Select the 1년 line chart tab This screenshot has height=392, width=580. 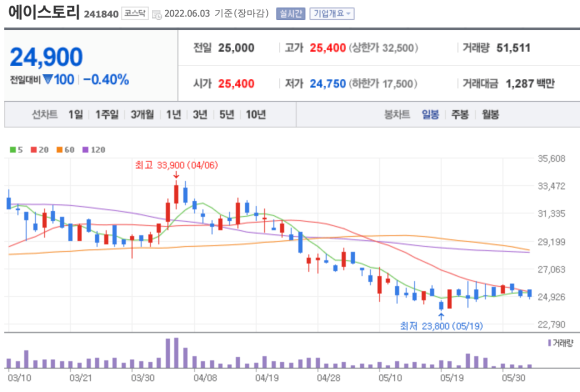click(173, 115)
